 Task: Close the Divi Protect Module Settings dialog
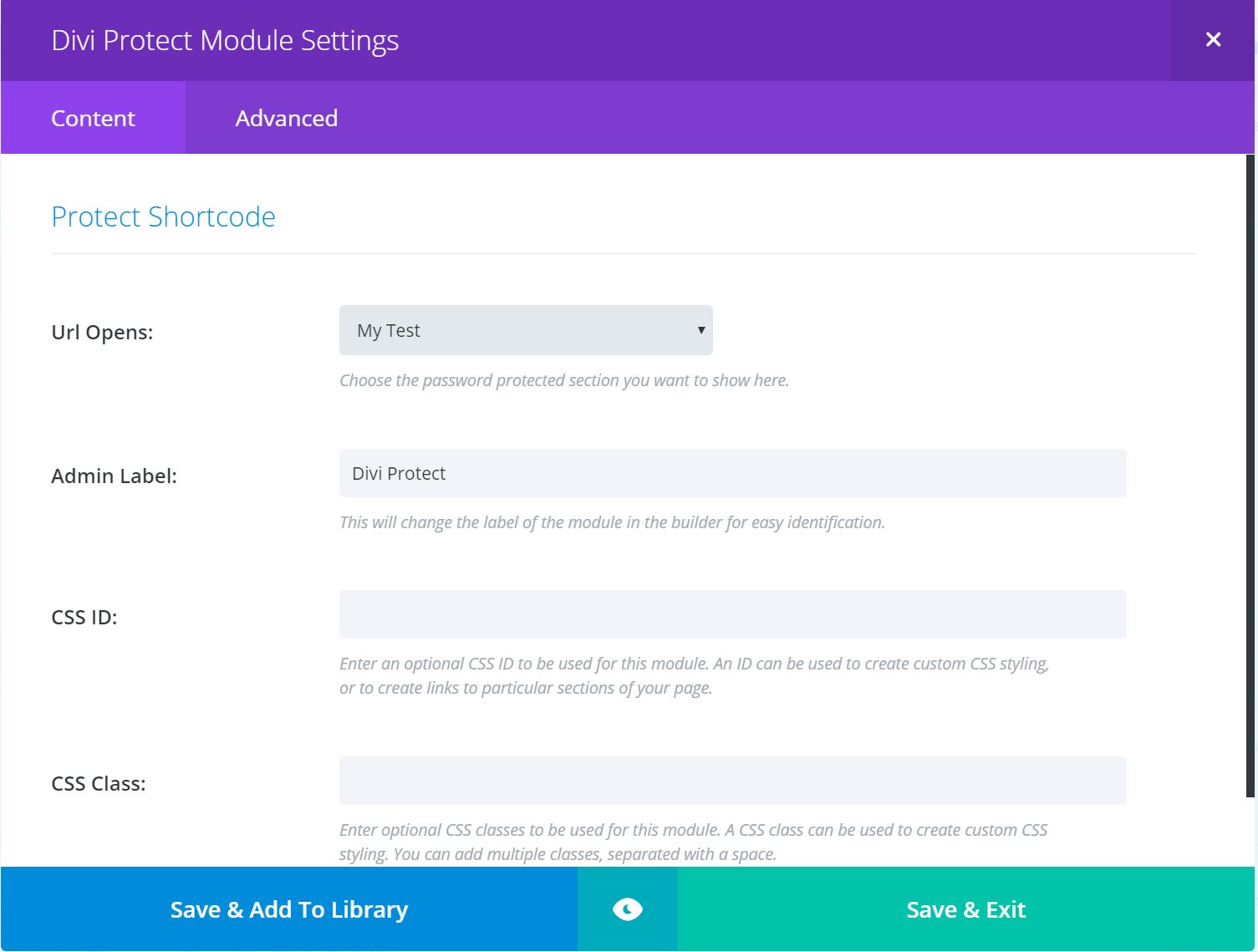1213,40
